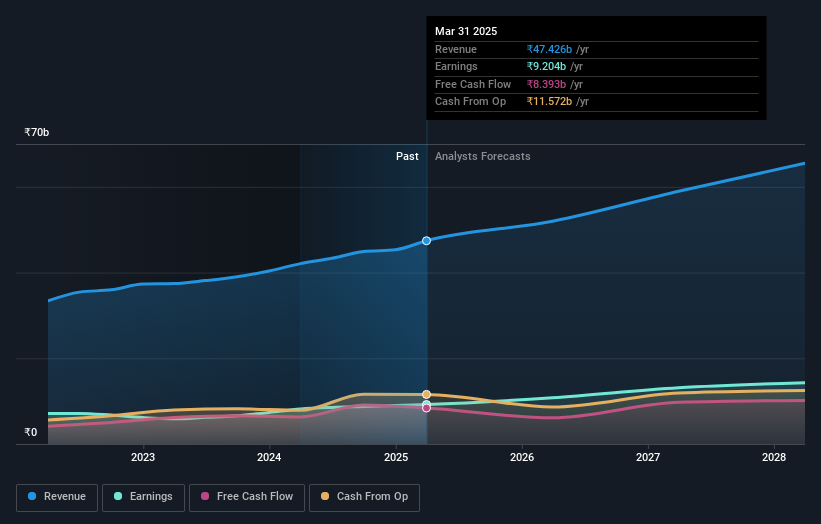Click the Analysts Forecasts label
821x524 pixels.
pyautogui.click(x=483, y=157)
